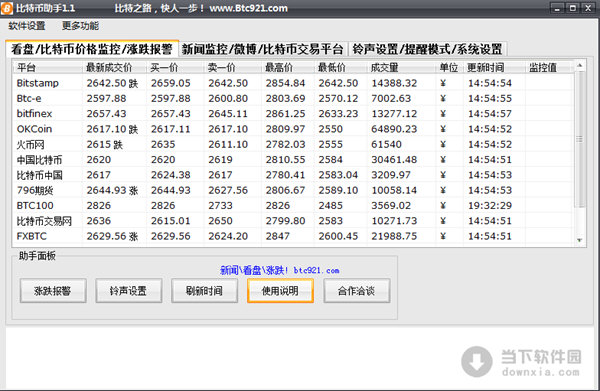Open the 软件设置 menu
Image resolution: width=600 pixels, height=391 pixels.
27,26
